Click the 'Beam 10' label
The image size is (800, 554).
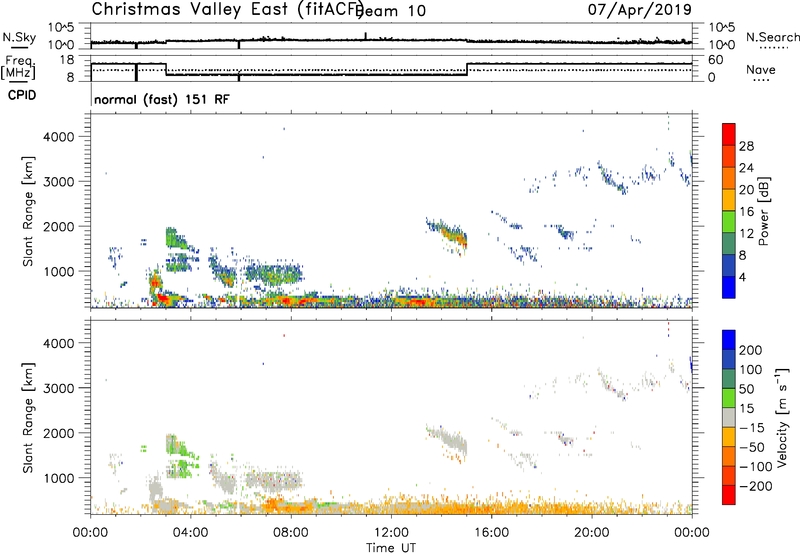392,11
